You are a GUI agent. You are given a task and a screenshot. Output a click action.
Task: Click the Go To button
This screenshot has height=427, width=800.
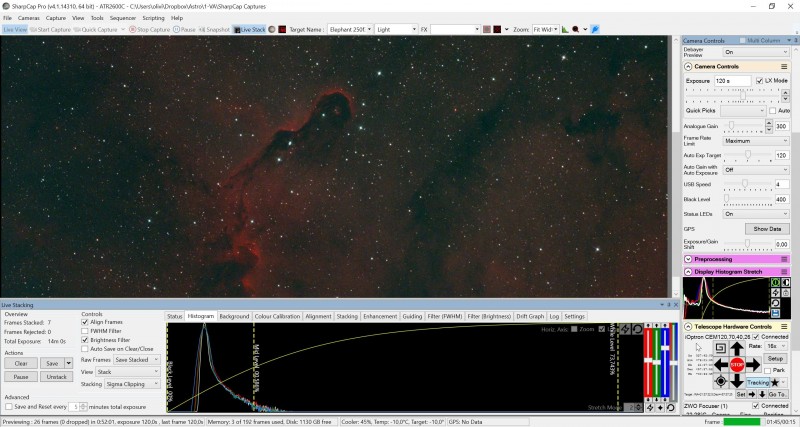[x=777, y=394]
